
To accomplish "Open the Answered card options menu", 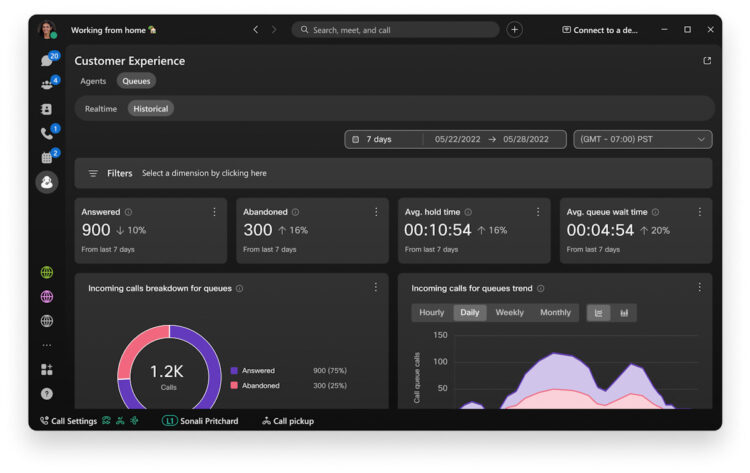I will tap(214, 212).
